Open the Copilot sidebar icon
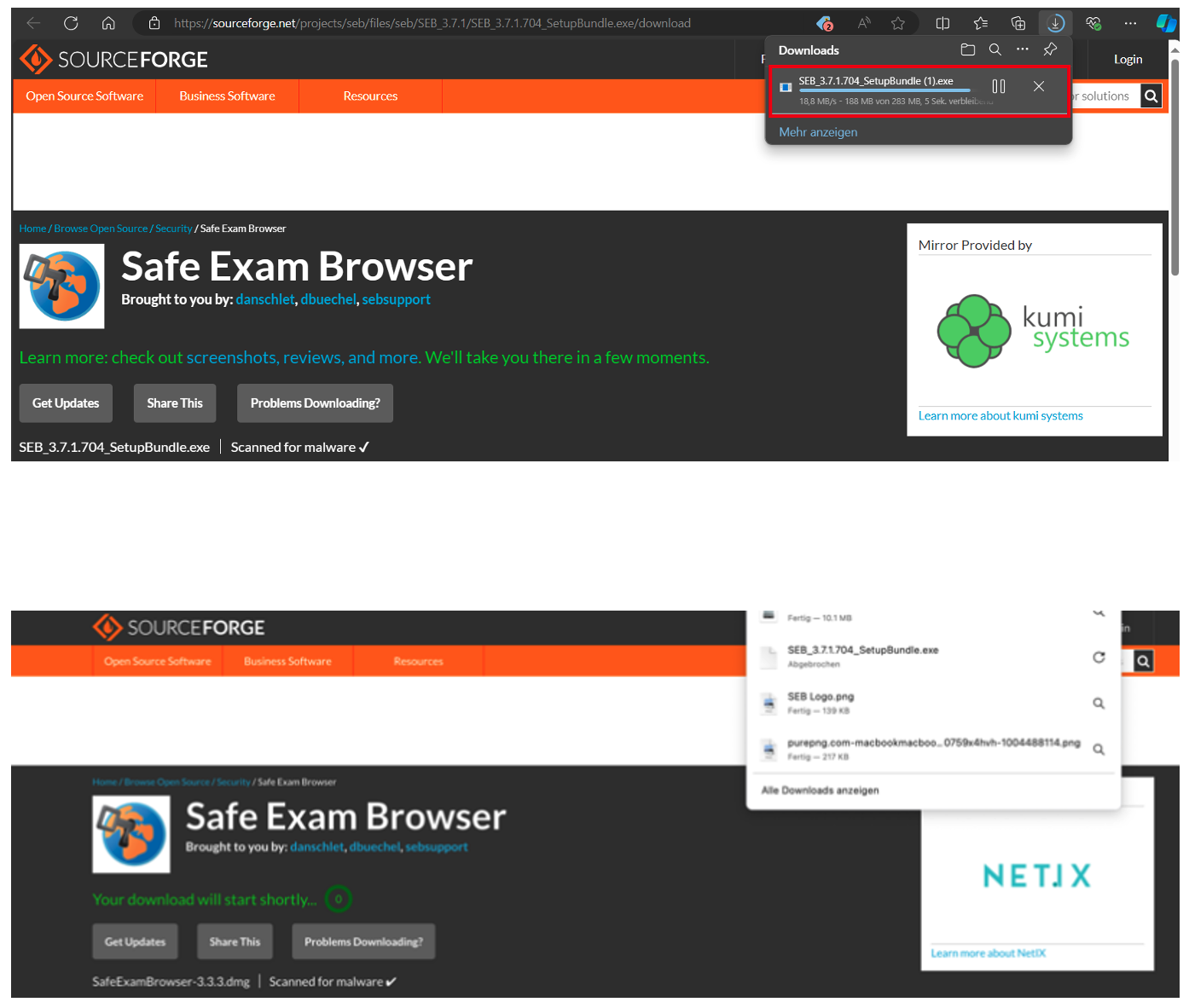This screenshot has width=1189, height=1008. 1165,23
